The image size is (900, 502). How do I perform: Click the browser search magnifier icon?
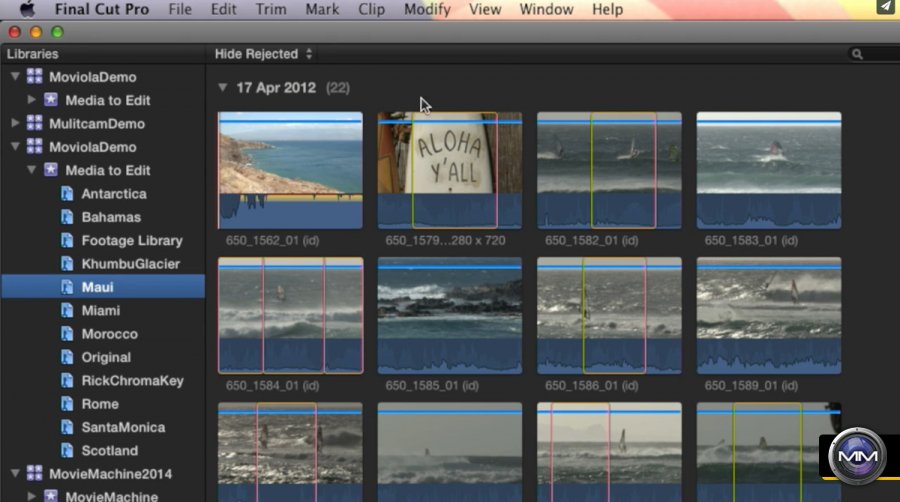pos(857,55)
